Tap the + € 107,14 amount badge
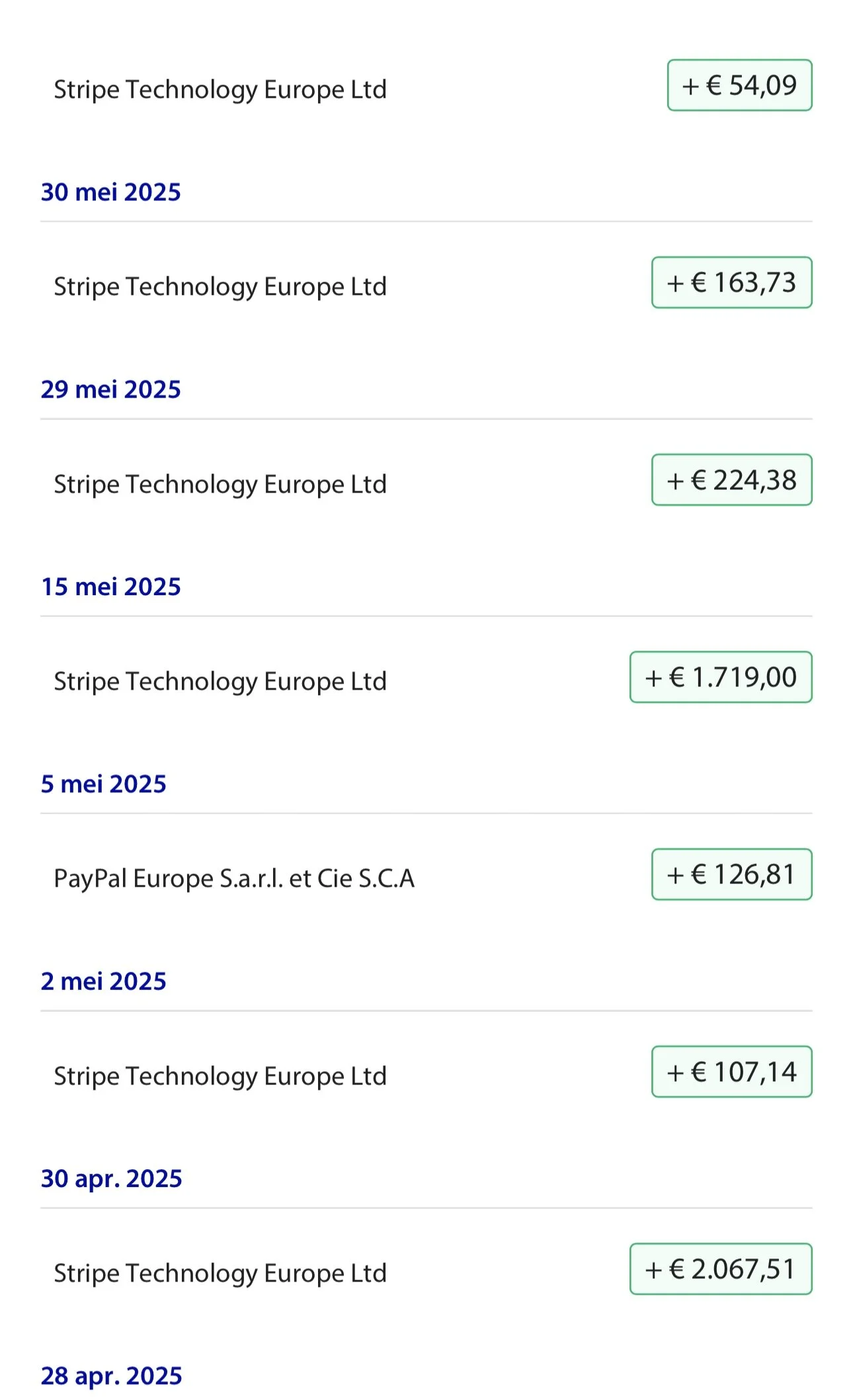The image size is (853, 1400). click(732, 1072)
